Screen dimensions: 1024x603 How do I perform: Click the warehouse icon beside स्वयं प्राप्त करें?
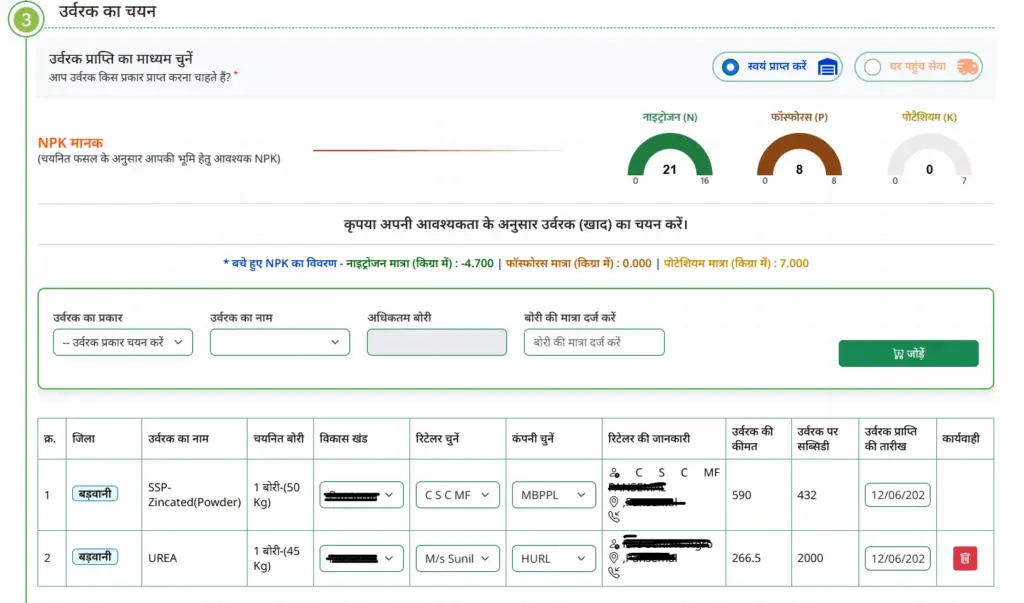coord(827,67)
